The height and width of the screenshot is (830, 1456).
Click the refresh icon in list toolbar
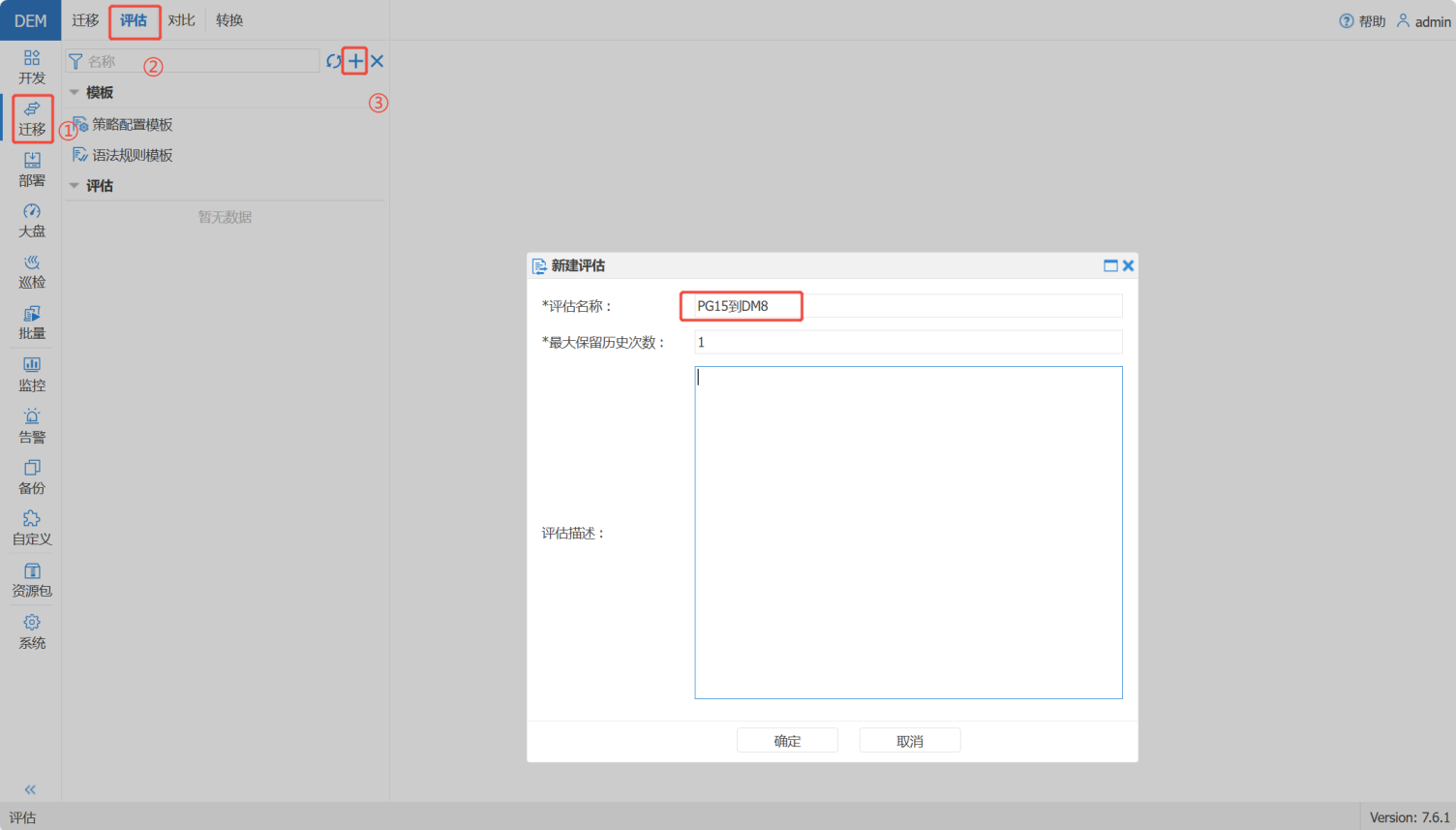pyautogui.click(x=334, y=61)
